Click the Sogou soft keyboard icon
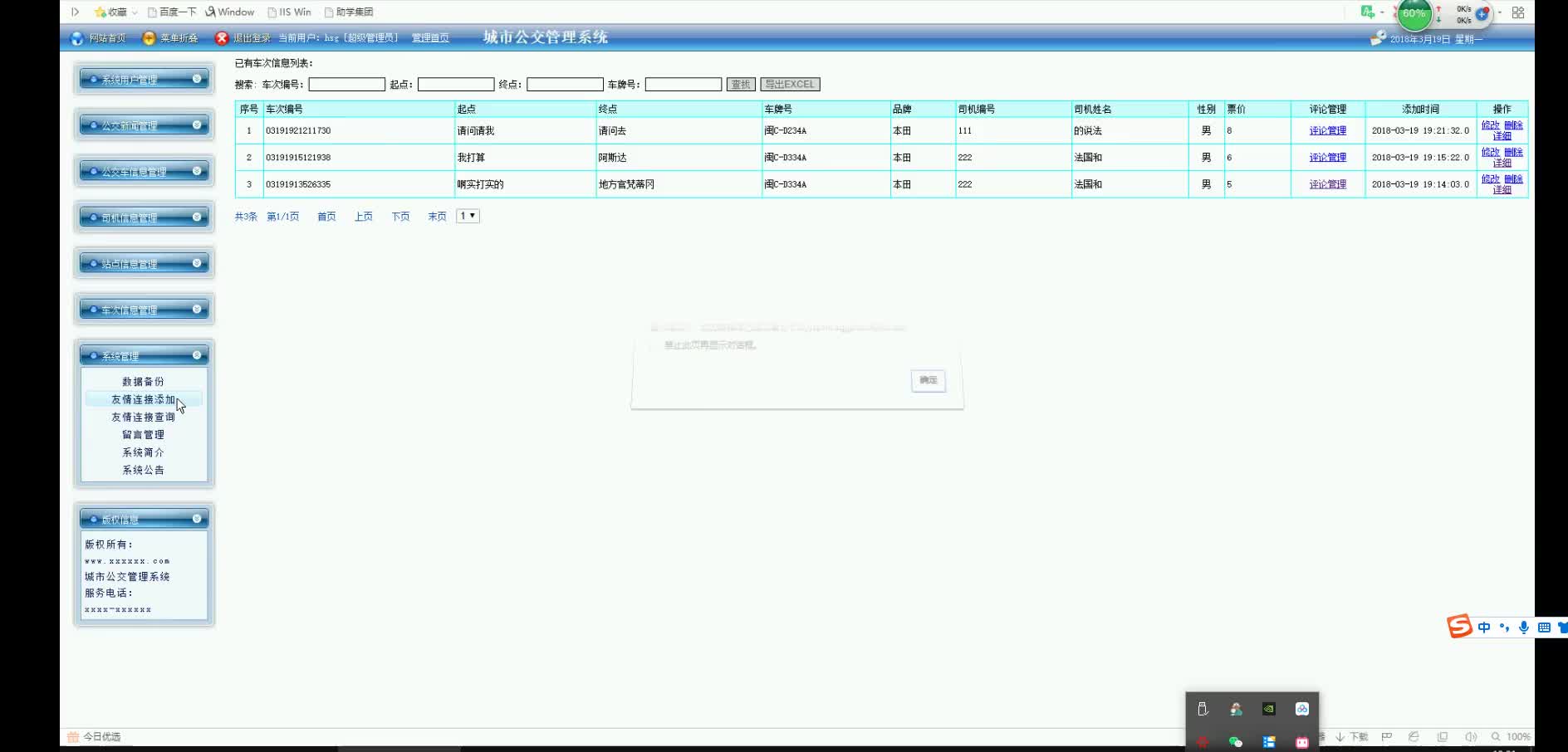The image size is (1568, 752). (1544, 627)
